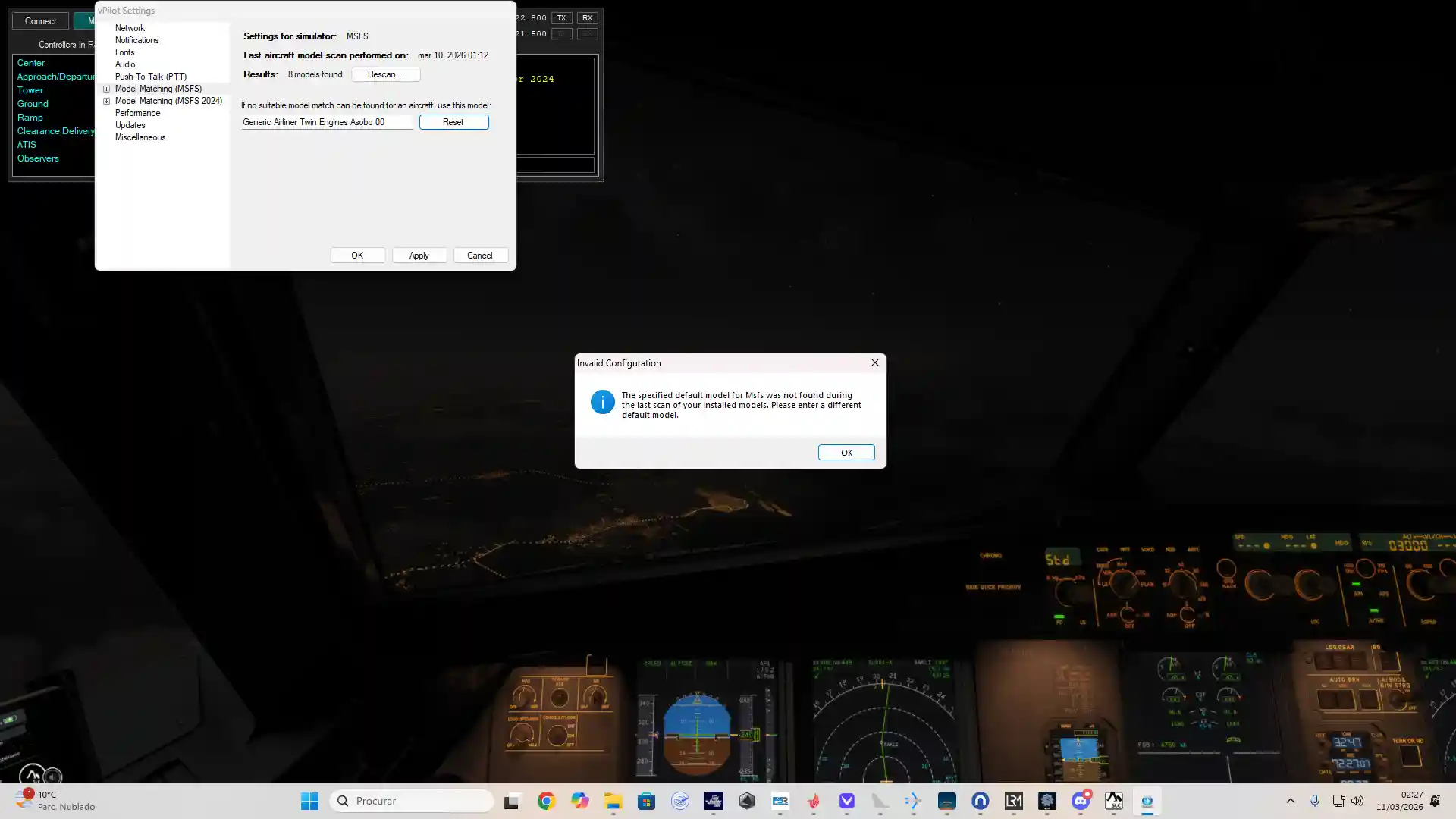Open the Updates settings page
The width and height of the screenshot is (1456, 819).
130,125
